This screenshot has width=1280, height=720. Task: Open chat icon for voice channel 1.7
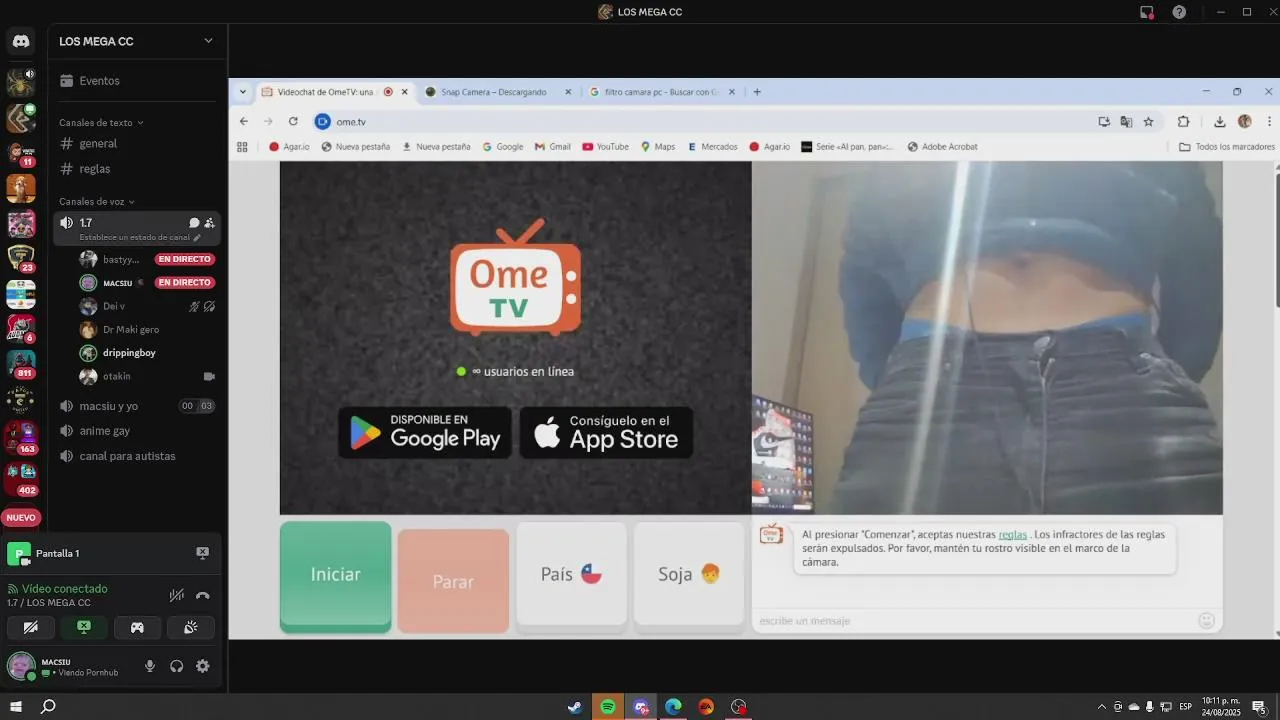pyautogui.click(x=194, y=223)
